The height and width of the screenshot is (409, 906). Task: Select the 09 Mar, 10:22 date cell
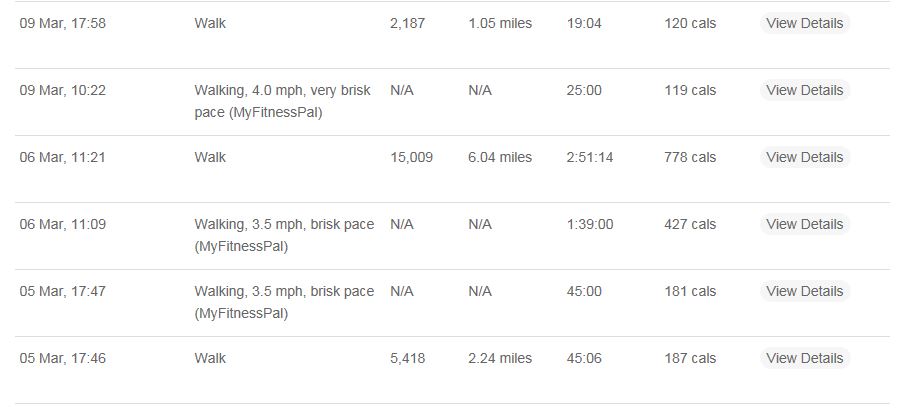(x=62, y=91)
